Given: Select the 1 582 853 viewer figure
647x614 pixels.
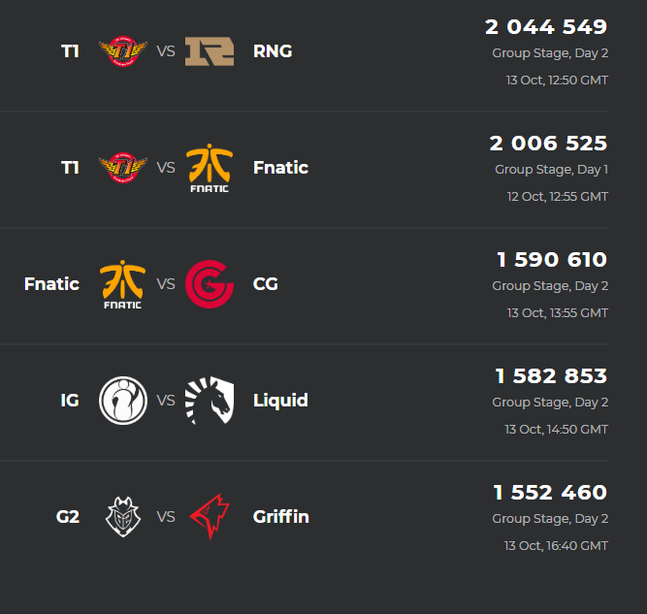Looking at the screenshot, I should tap(551, 376).
